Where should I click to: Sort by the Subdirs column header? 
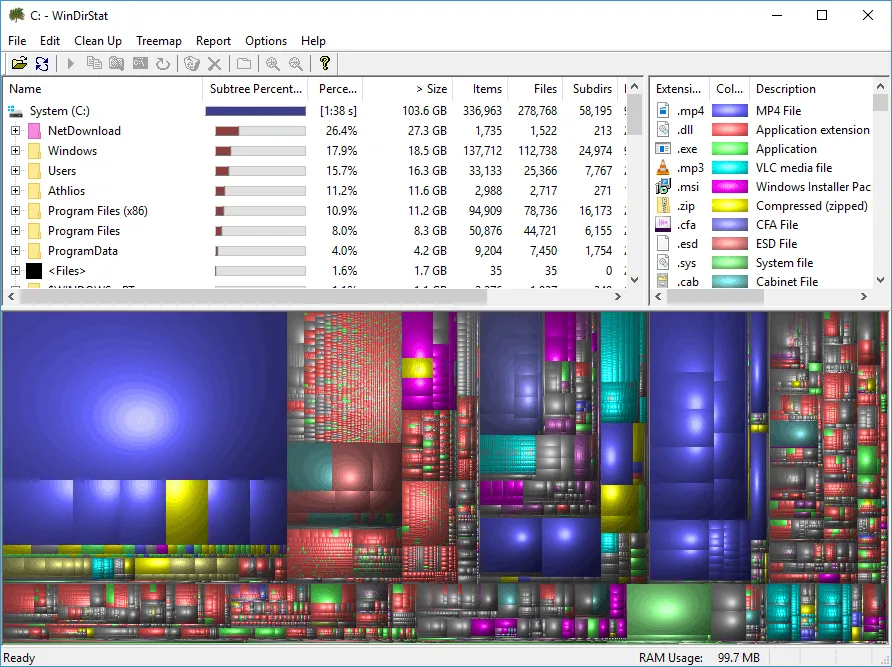point(590,89)
